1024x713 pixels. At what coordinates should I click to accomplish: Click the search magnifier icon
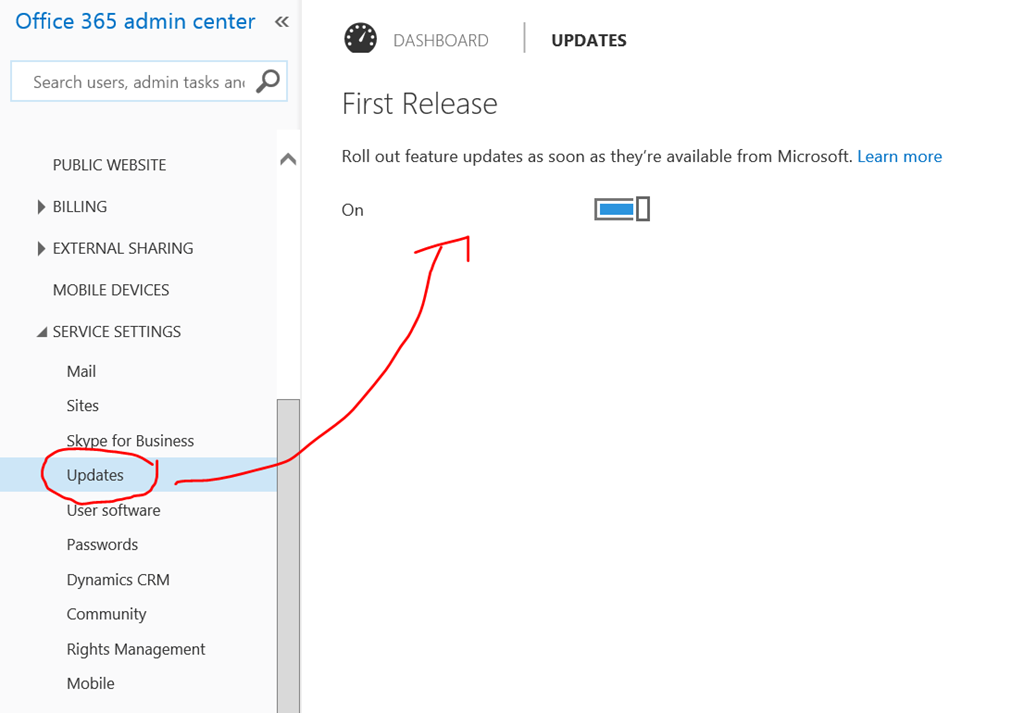268,82
